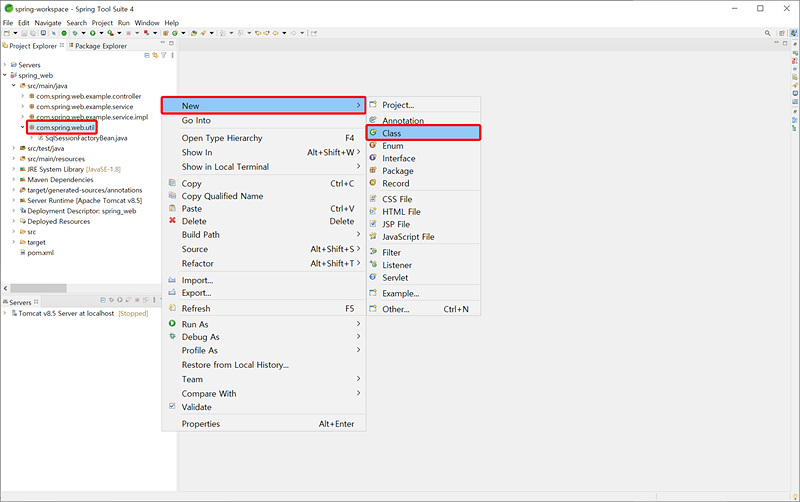Open the Refactor submenu
Image resolution: width=800 pixels, height=502 pixels.
[x=264, y=263]
